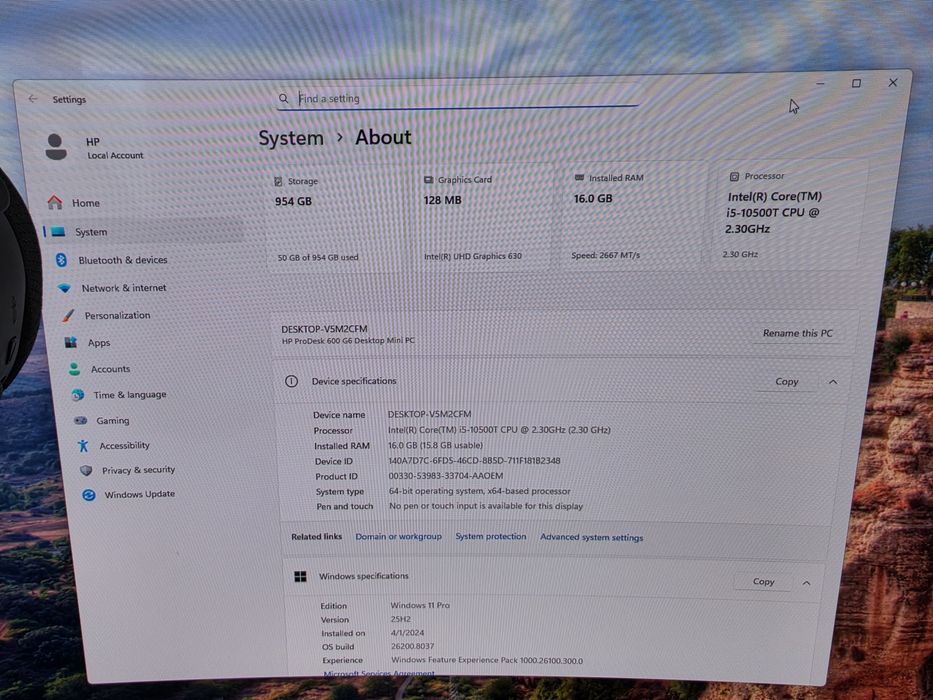Select the 25H2 version value
The image size is (933, 700).
(400, 619)
